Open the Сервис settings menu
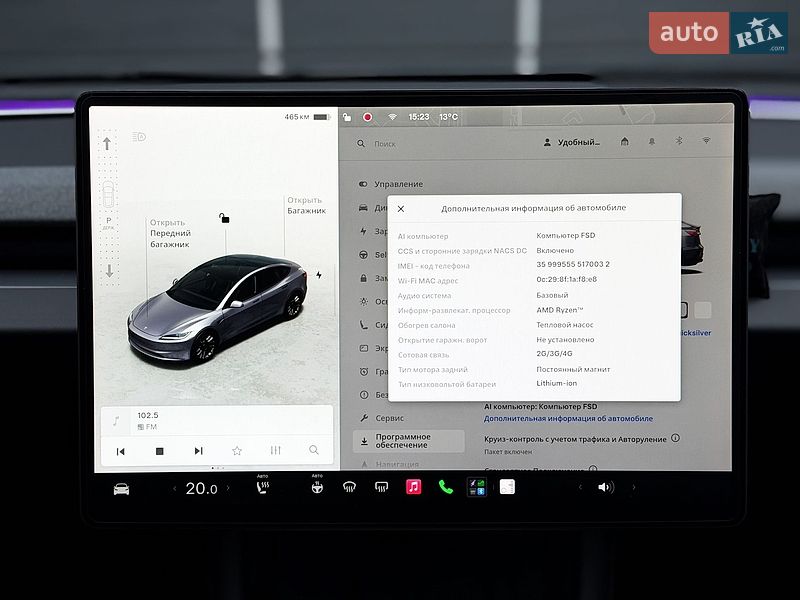 [x=382, y=418]
